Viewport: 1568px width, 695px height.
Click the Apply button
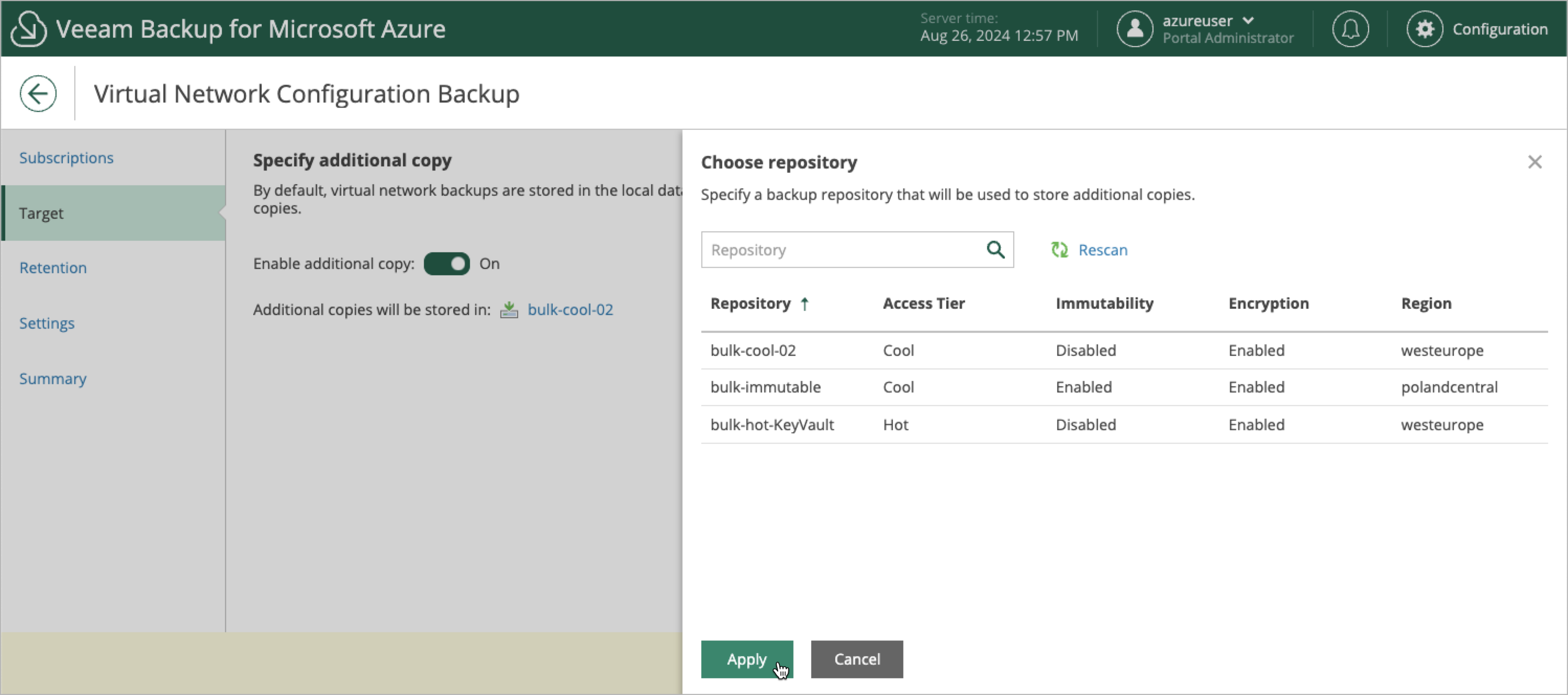[747, 659]
